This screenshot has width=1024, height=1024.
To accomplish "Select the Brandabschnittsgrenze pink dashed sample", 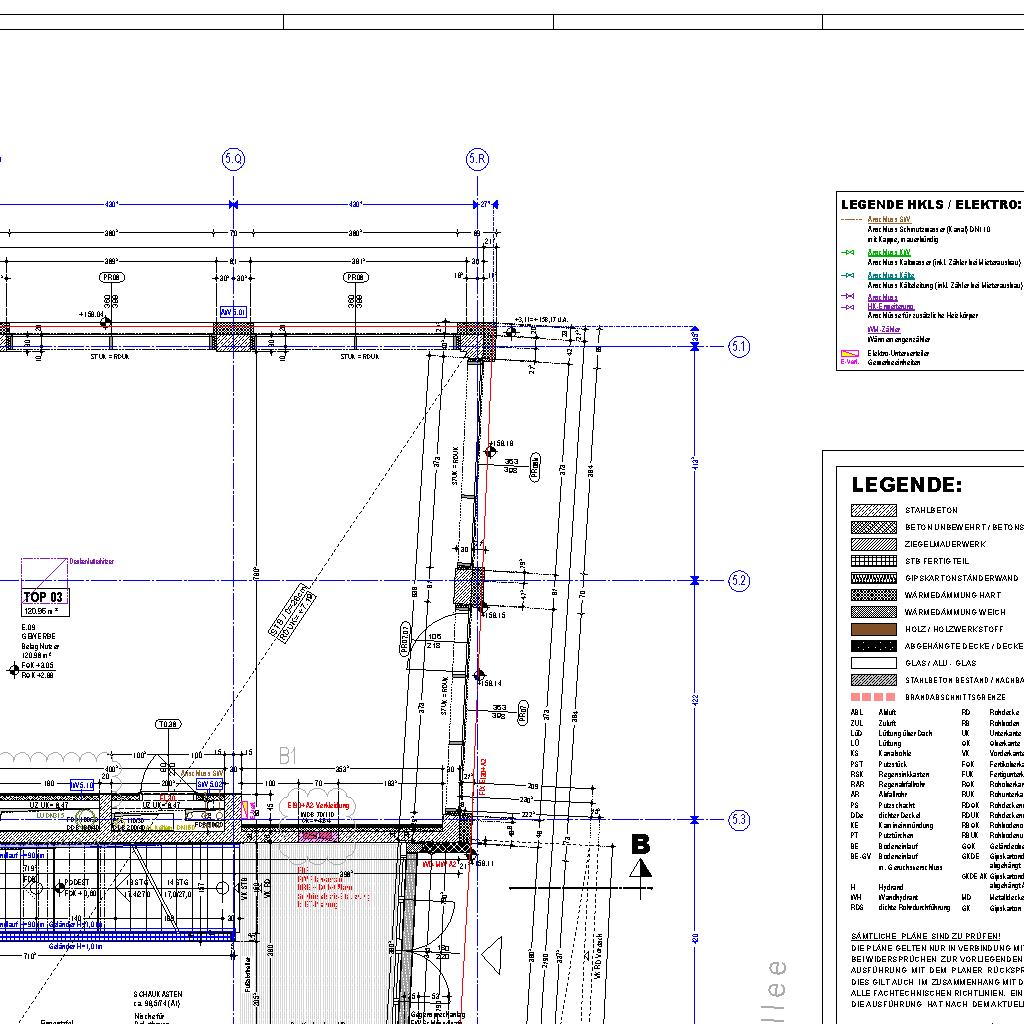I will coord(873,697).
